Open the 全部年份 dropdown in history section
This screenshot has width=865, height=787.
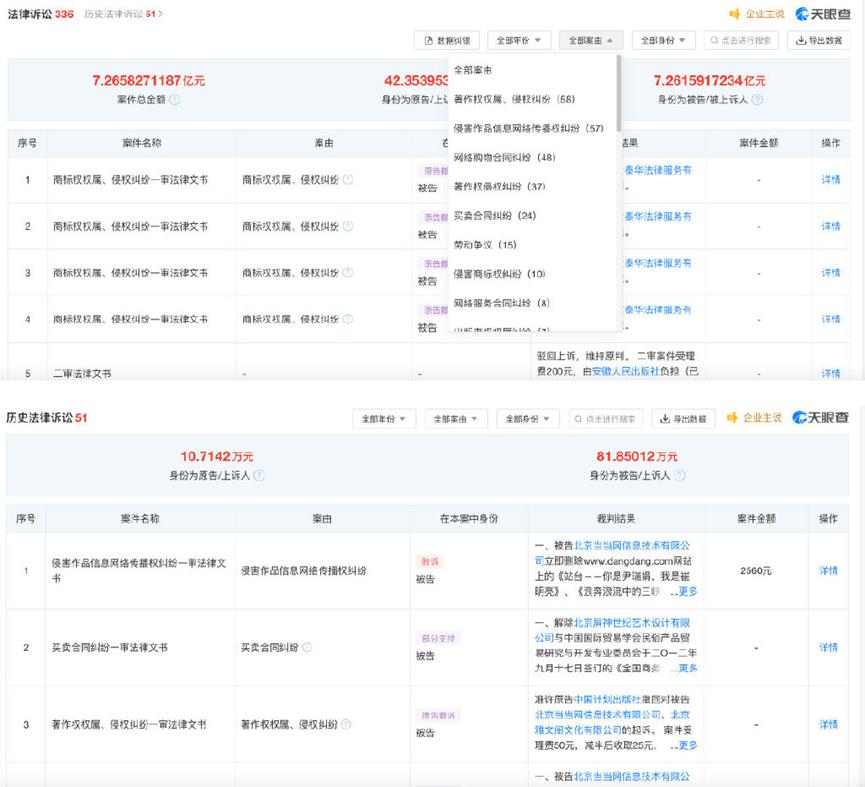(380, 418)
